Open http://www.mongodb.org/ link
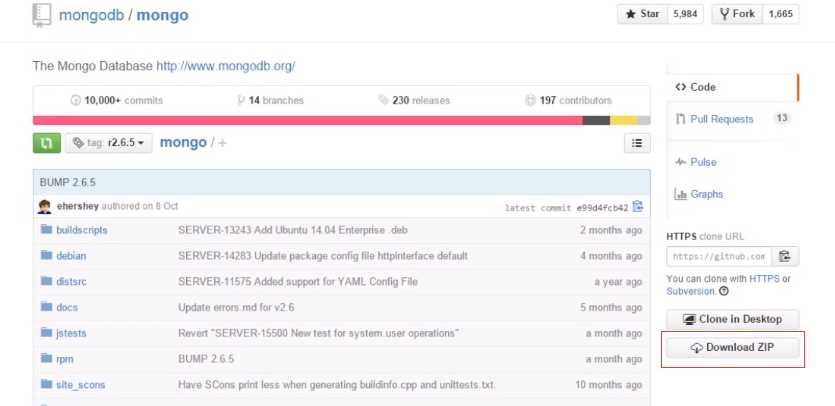835x406 pixels. tap(226, 66)
